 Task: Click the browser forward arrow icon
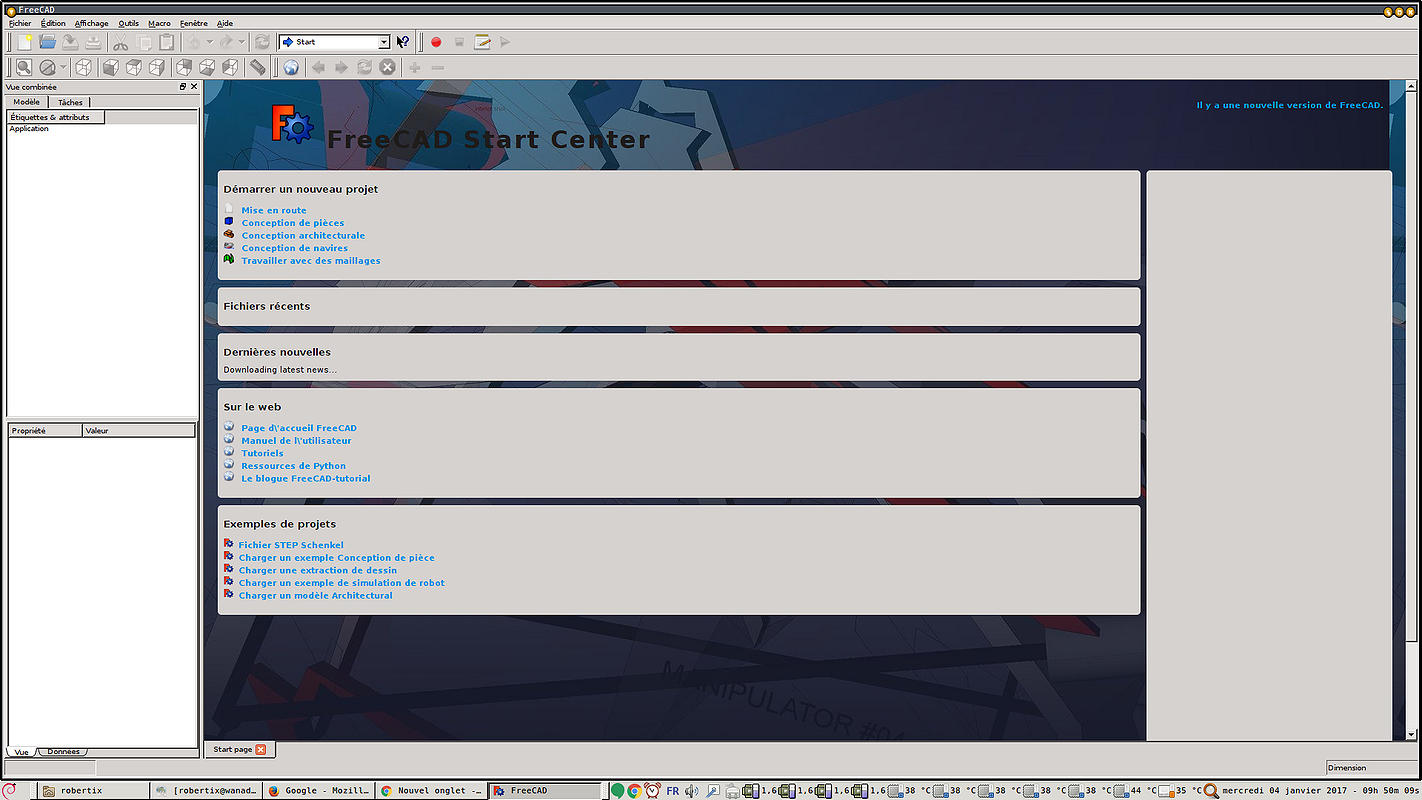pos(341,67)
